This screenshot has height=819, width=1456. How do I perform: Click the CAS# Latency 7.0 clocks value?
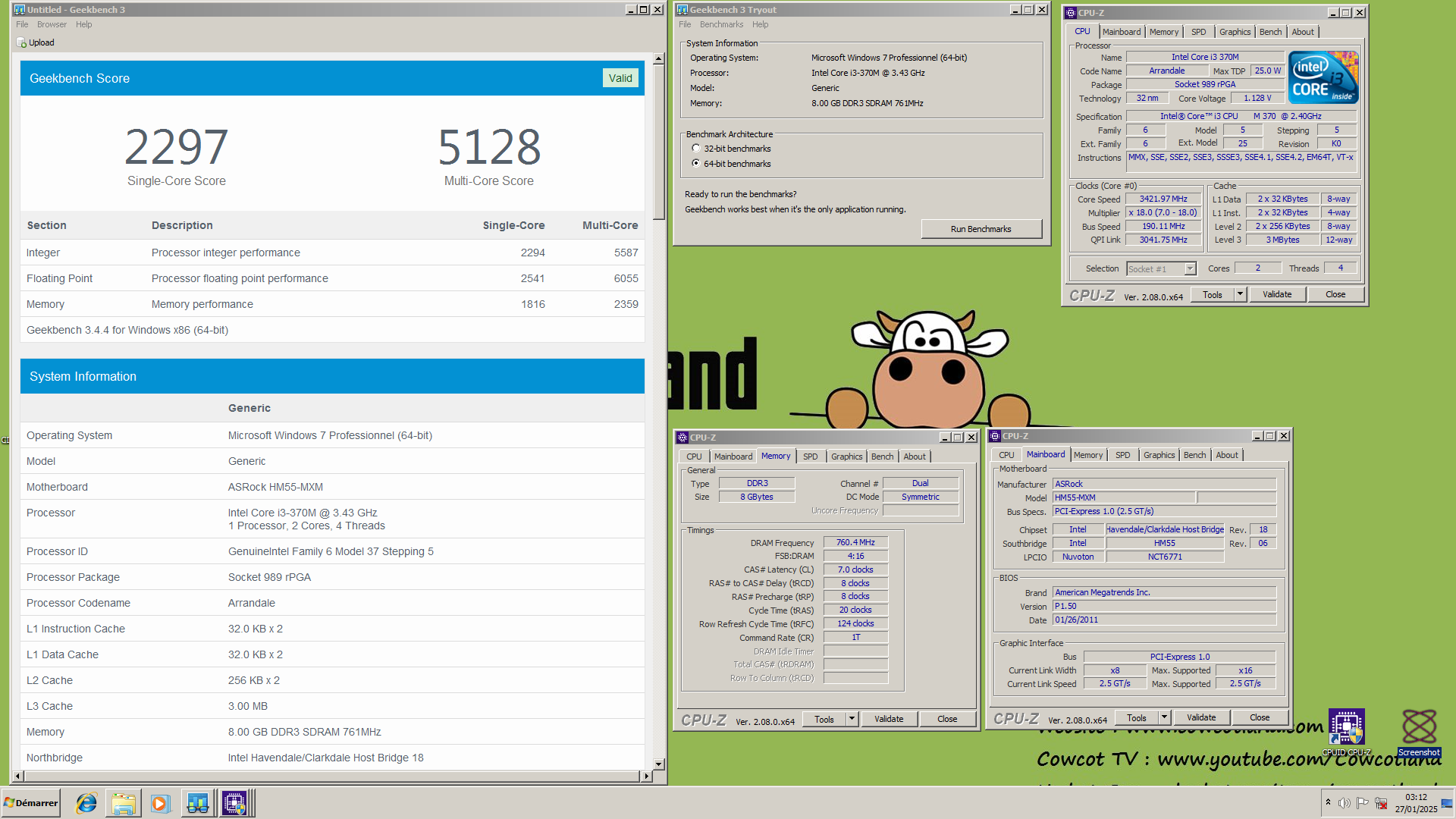coord(855,570)
